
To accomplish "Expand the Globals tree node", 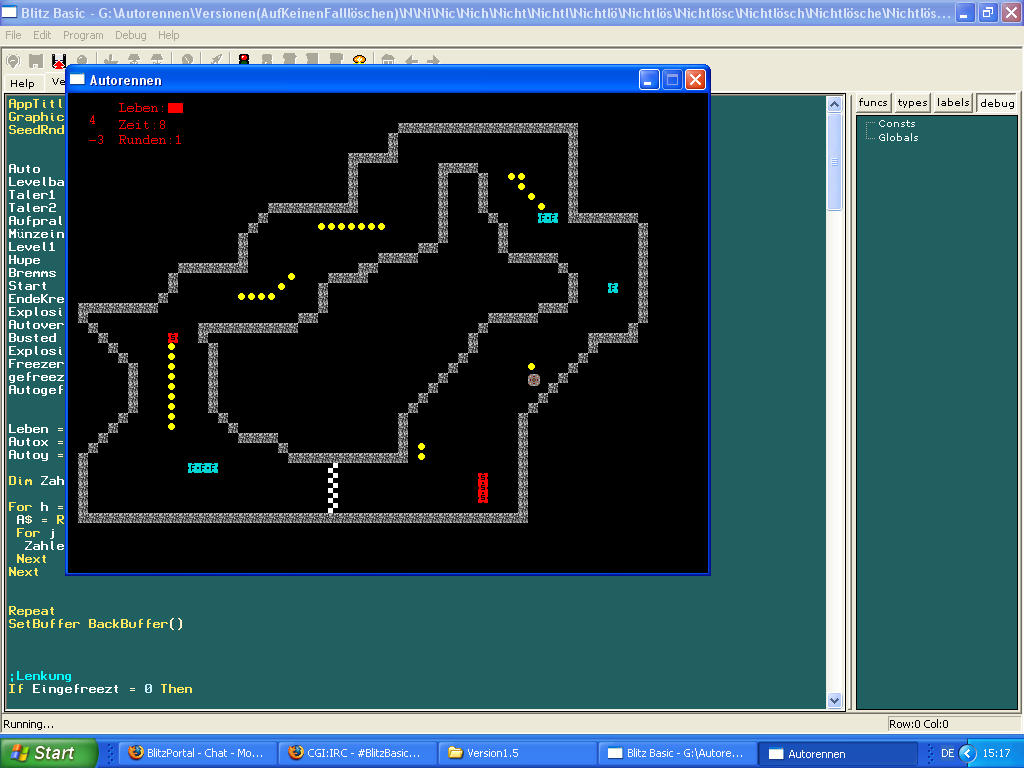I will tap(868, 138).
